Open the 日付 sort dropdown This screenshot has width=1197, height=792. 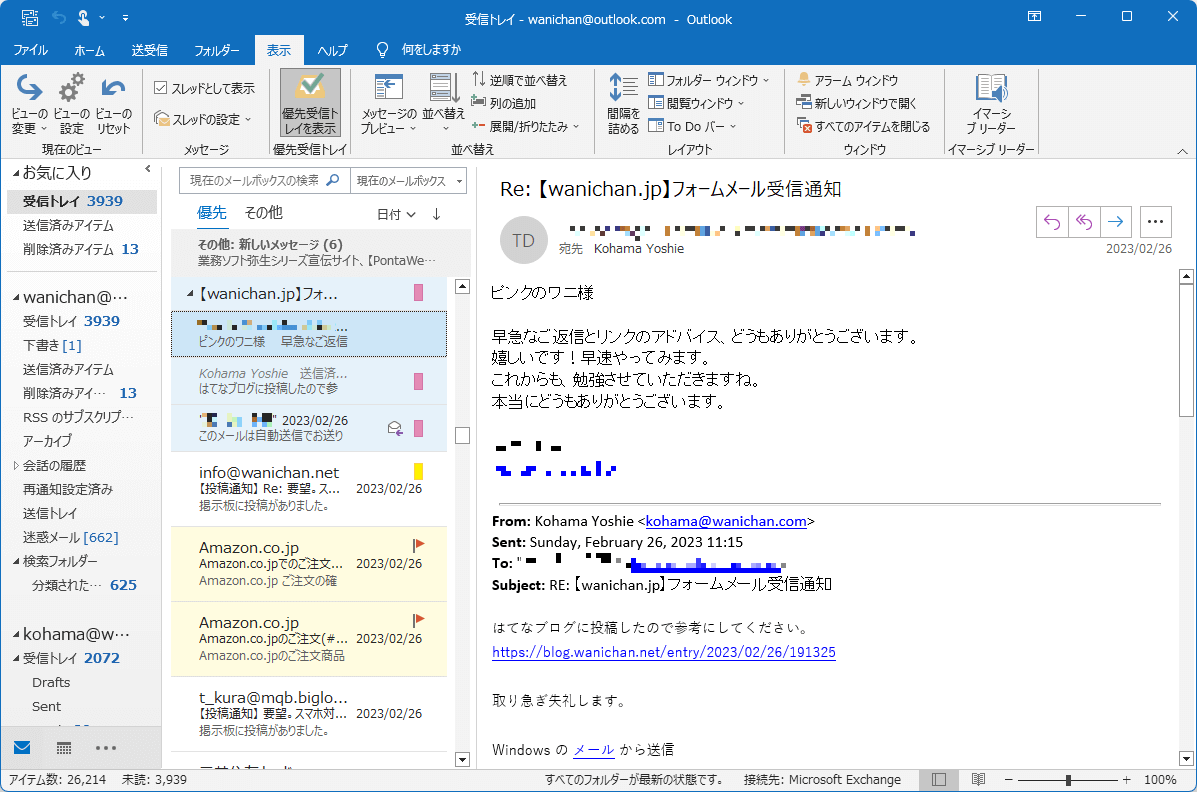point(396,215)
